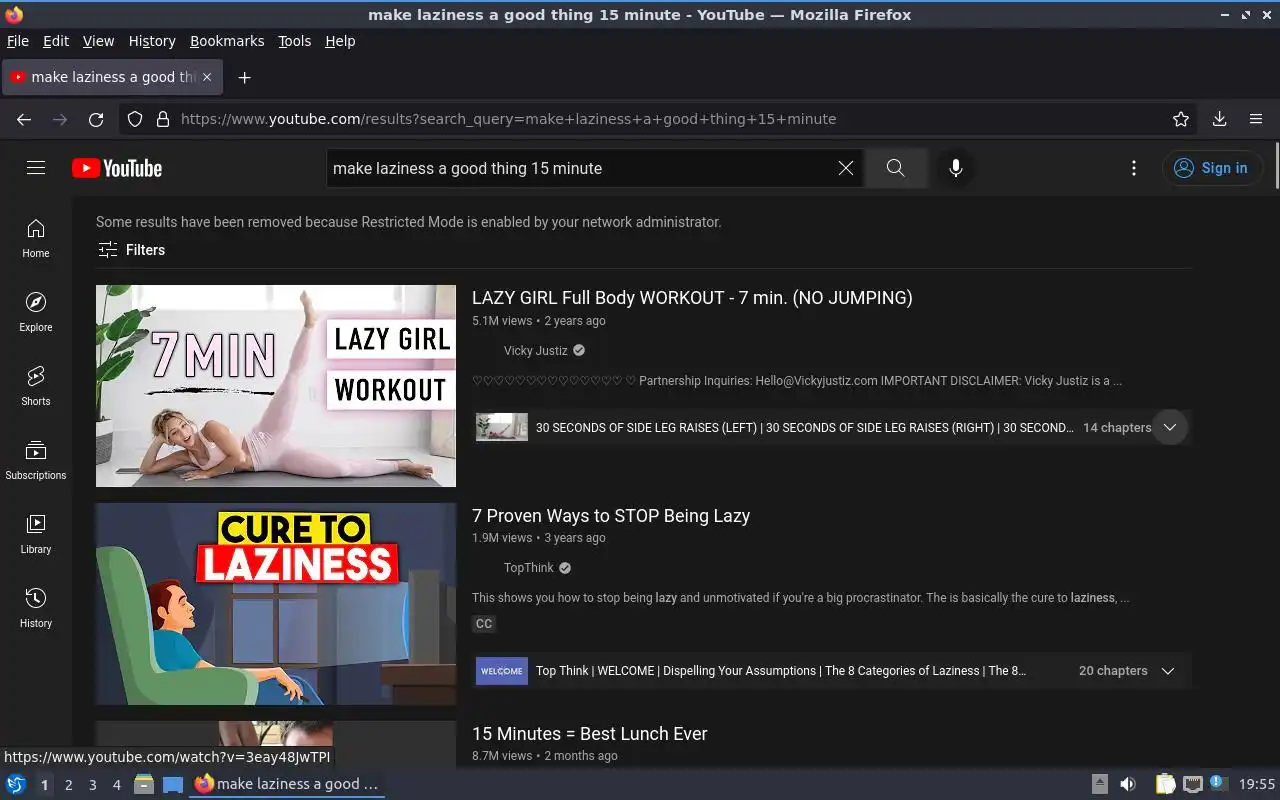Open tracking protection shield panel
Viewport: 1280px width, 800px height.
pyautogui.click(x=135, y=119)
